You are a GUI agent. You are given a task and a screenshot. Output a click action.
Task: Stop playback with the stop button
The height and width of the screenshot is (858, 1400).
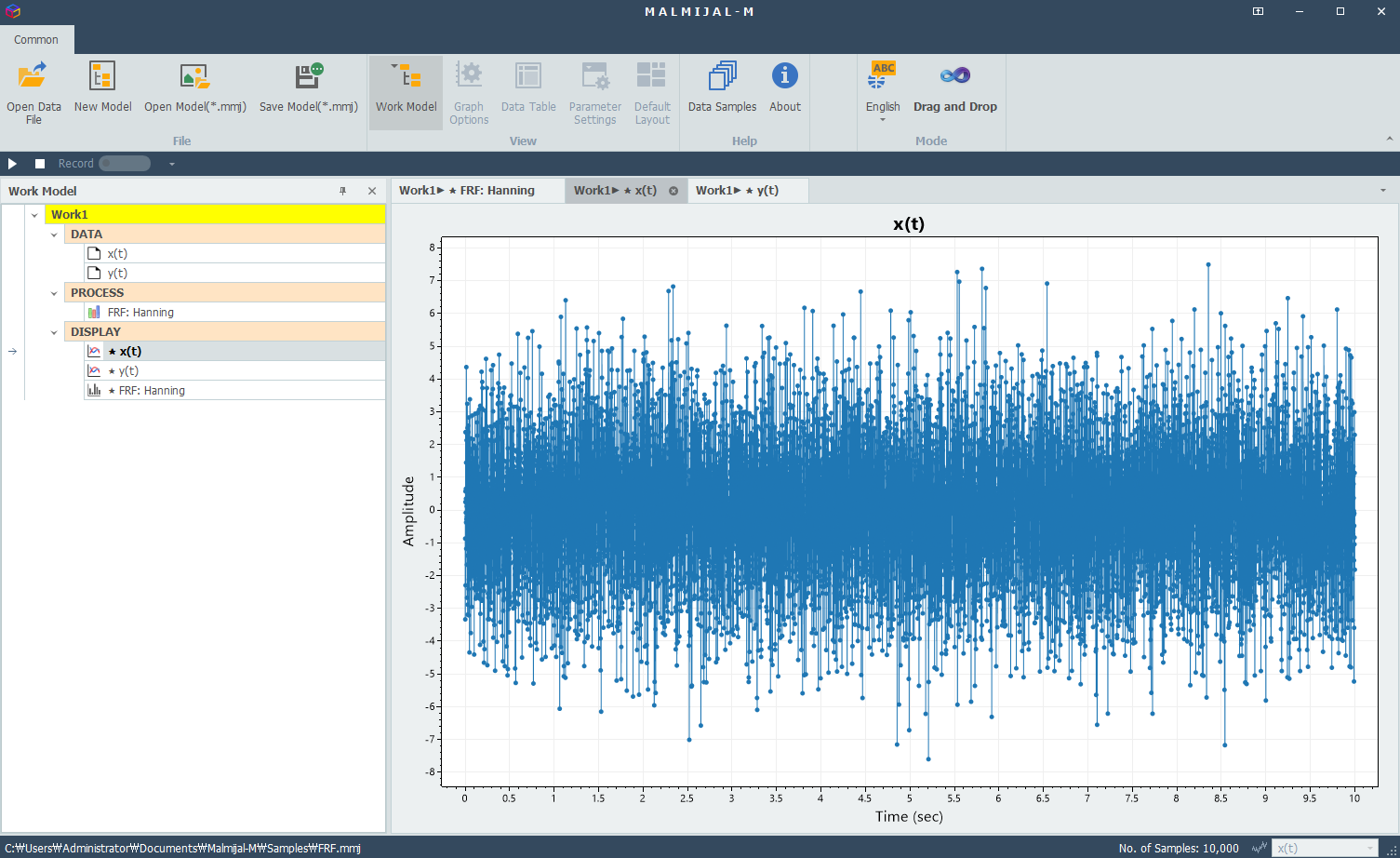pyautogui.click(x=40, y=164)
